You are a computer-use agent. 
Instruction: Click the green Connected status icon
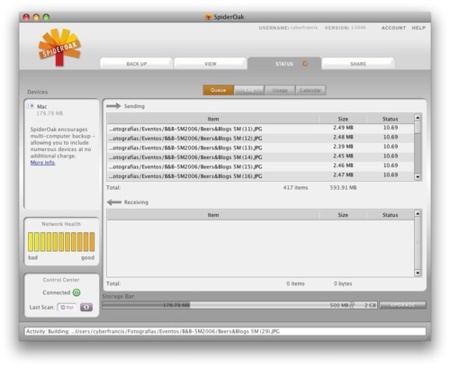tap(76, 292)
